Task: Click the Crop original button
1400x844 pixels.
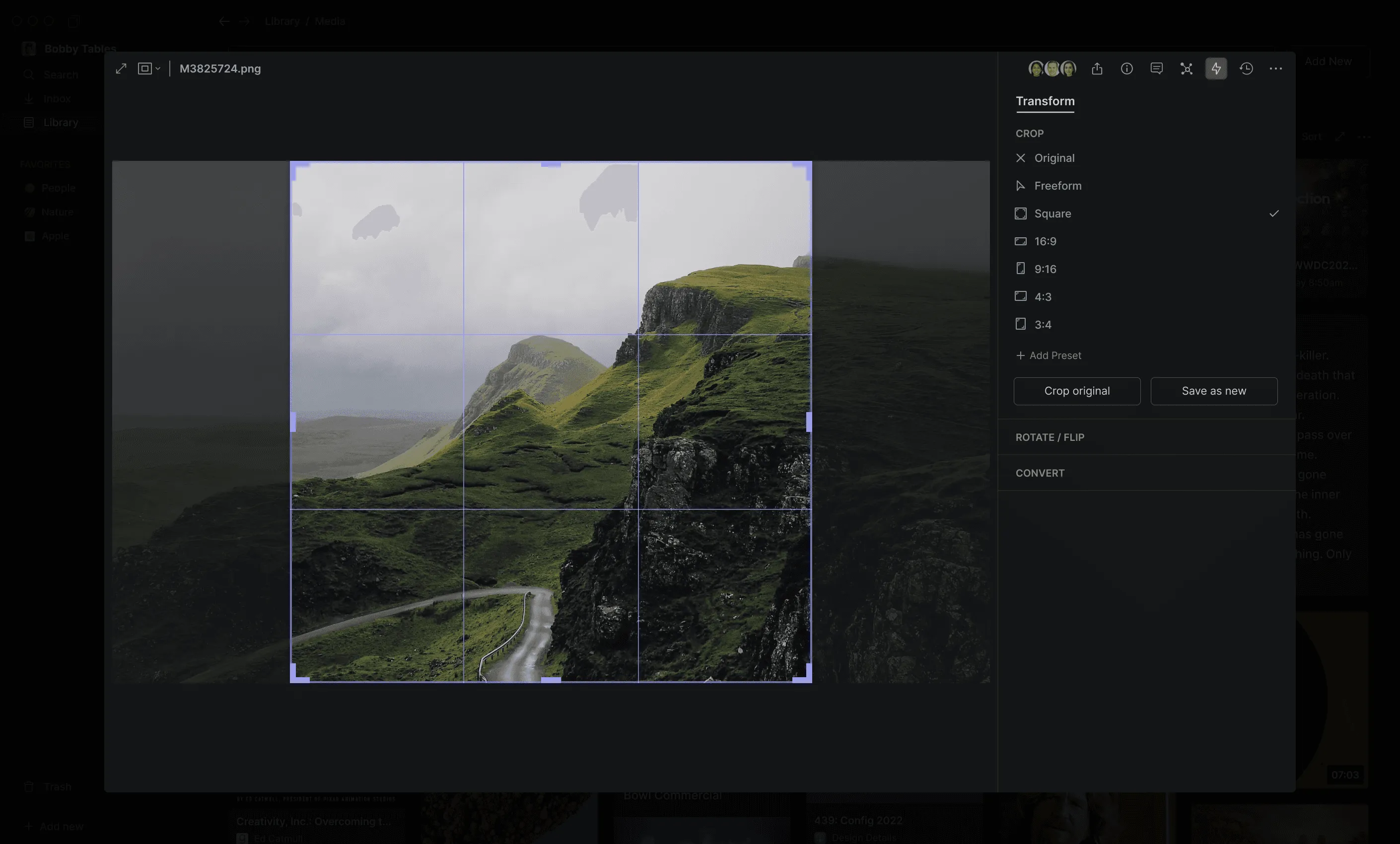Action: click(x=1077, y=391)
